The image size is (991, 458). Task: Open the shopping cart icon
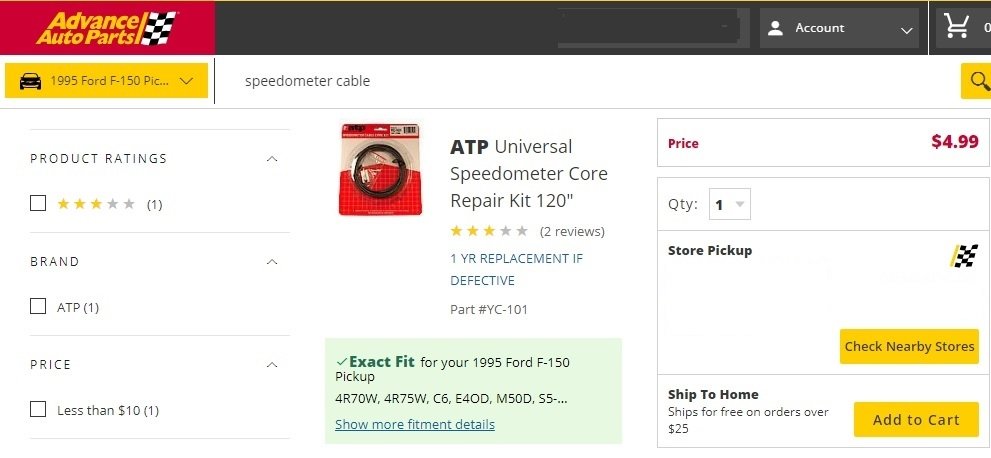click(x=957, y=27)
